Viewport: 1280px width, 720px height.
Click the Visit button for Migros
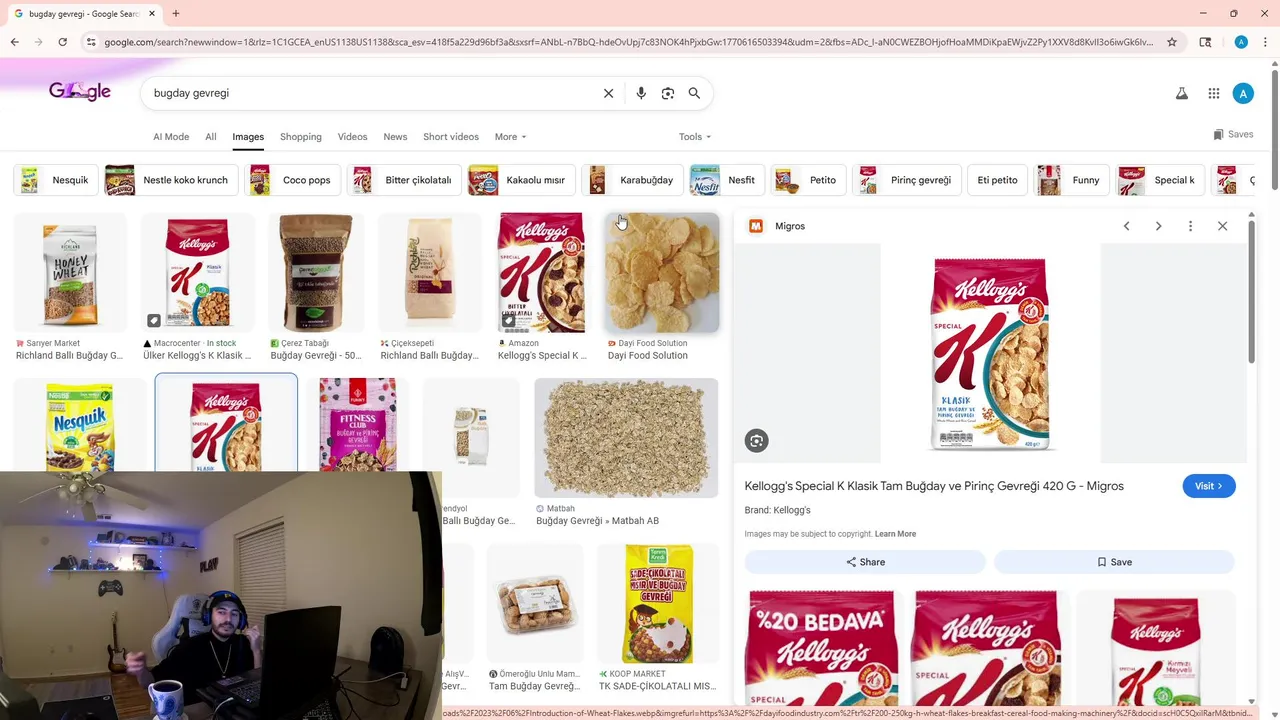pos(1209,486)
